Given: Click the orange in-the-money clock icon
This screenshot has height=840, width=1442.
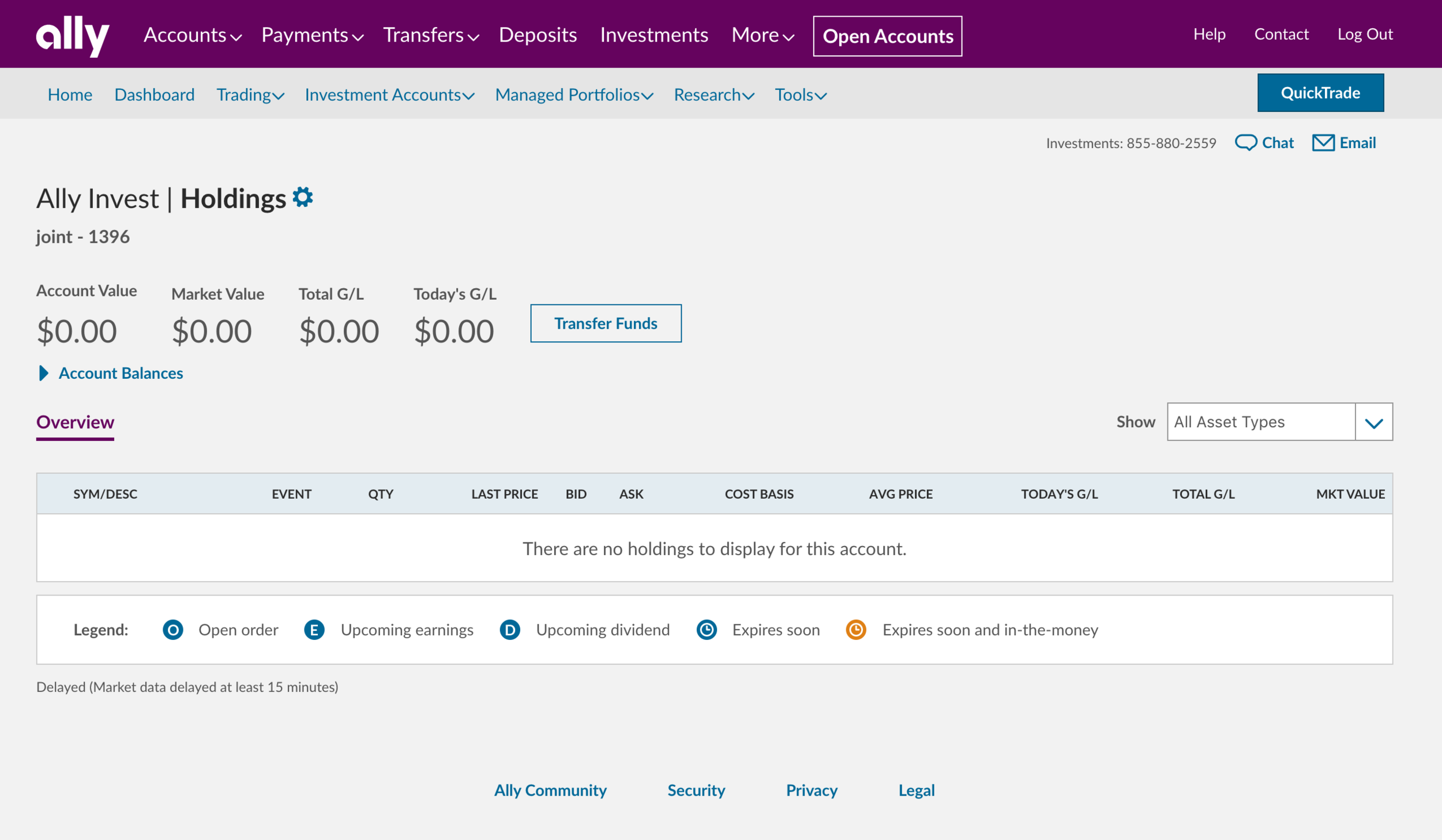Looking at the screenshot, I should click(x=856, y=630).
